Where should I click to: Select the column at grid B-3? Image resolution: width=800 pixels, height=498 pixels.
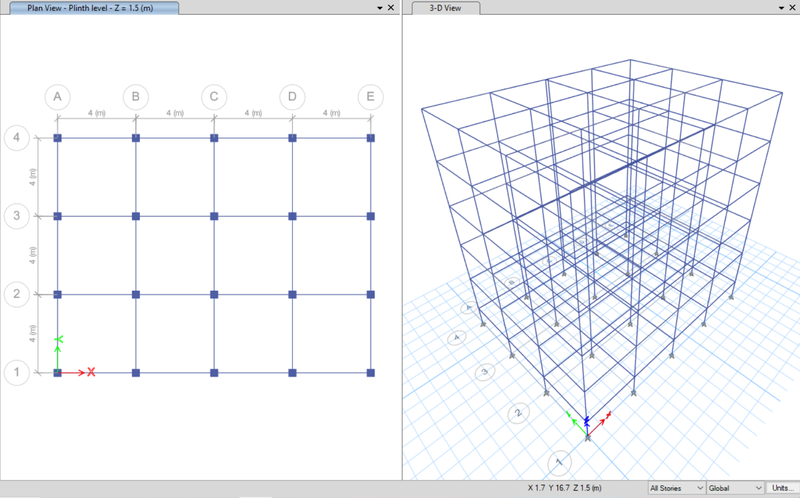pyautogui.click(x=136, y=216)
